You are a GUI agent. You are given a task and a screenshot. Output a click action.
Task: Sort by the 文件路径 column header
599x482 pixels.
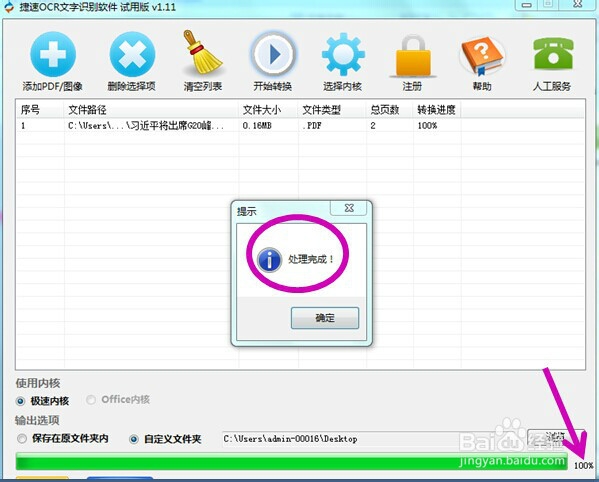[151, 110]
